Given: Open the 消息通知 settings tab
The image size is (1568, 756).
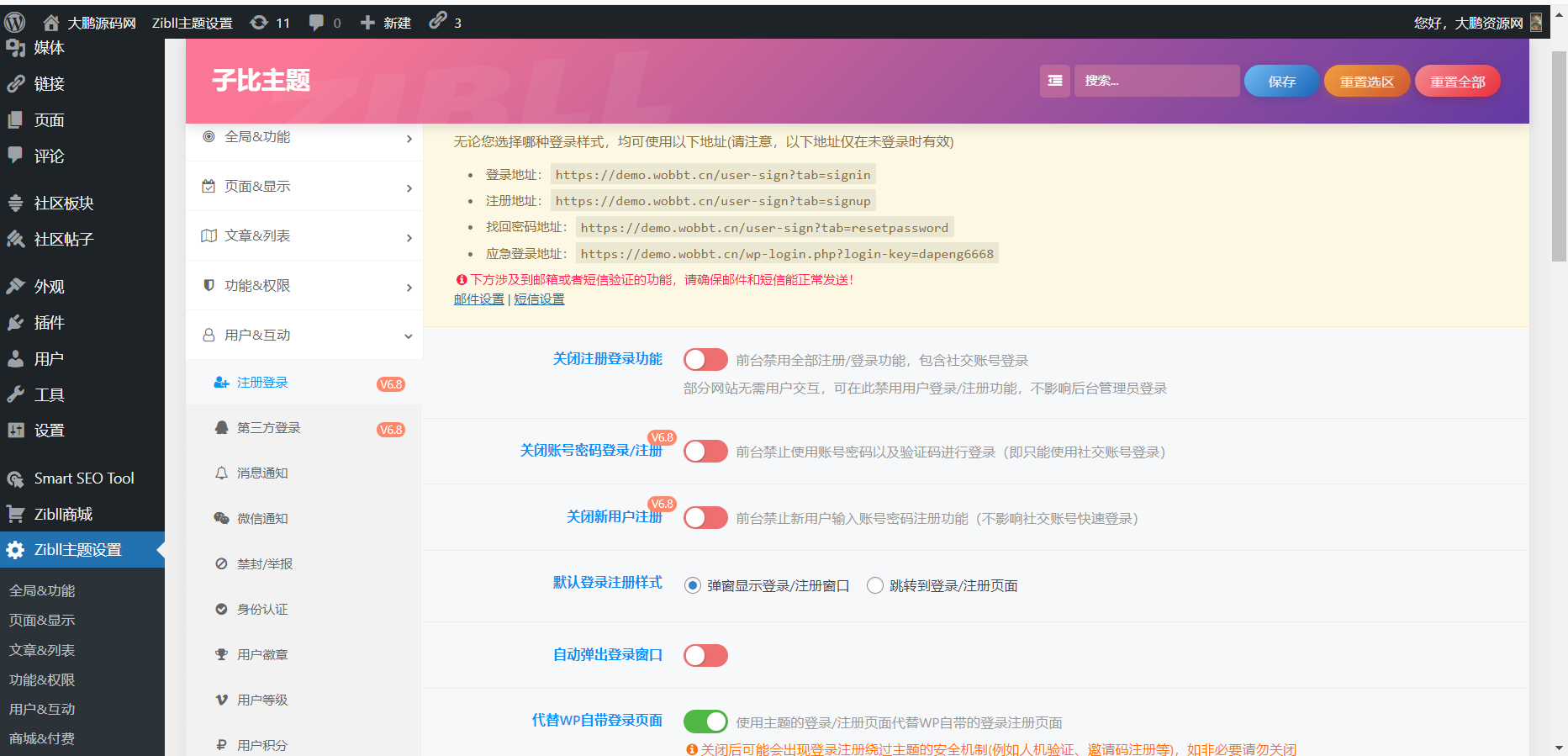Looking at the screenshot, I should point(262,473).
